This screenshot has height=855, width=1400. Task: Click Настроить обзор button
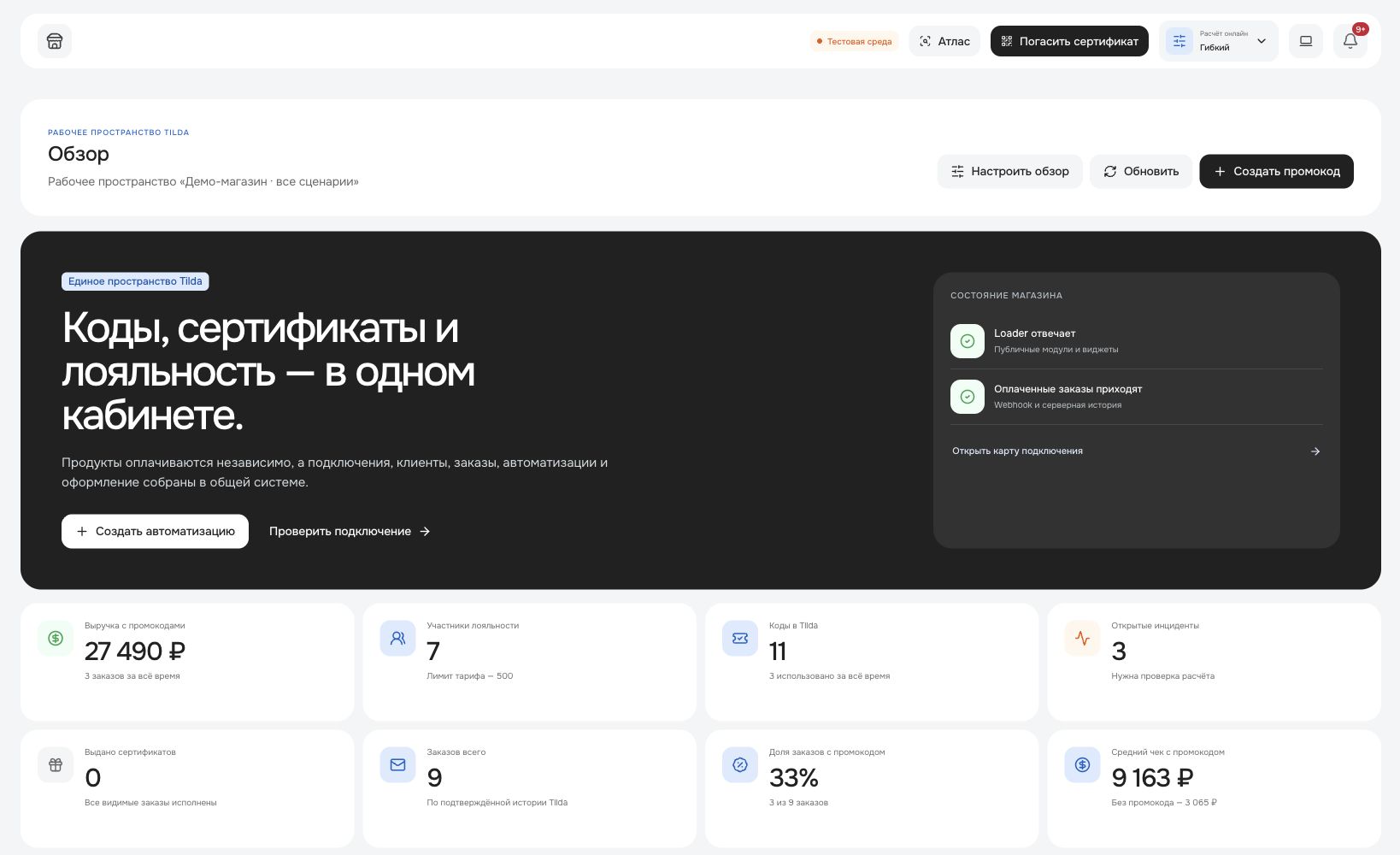1009,171
